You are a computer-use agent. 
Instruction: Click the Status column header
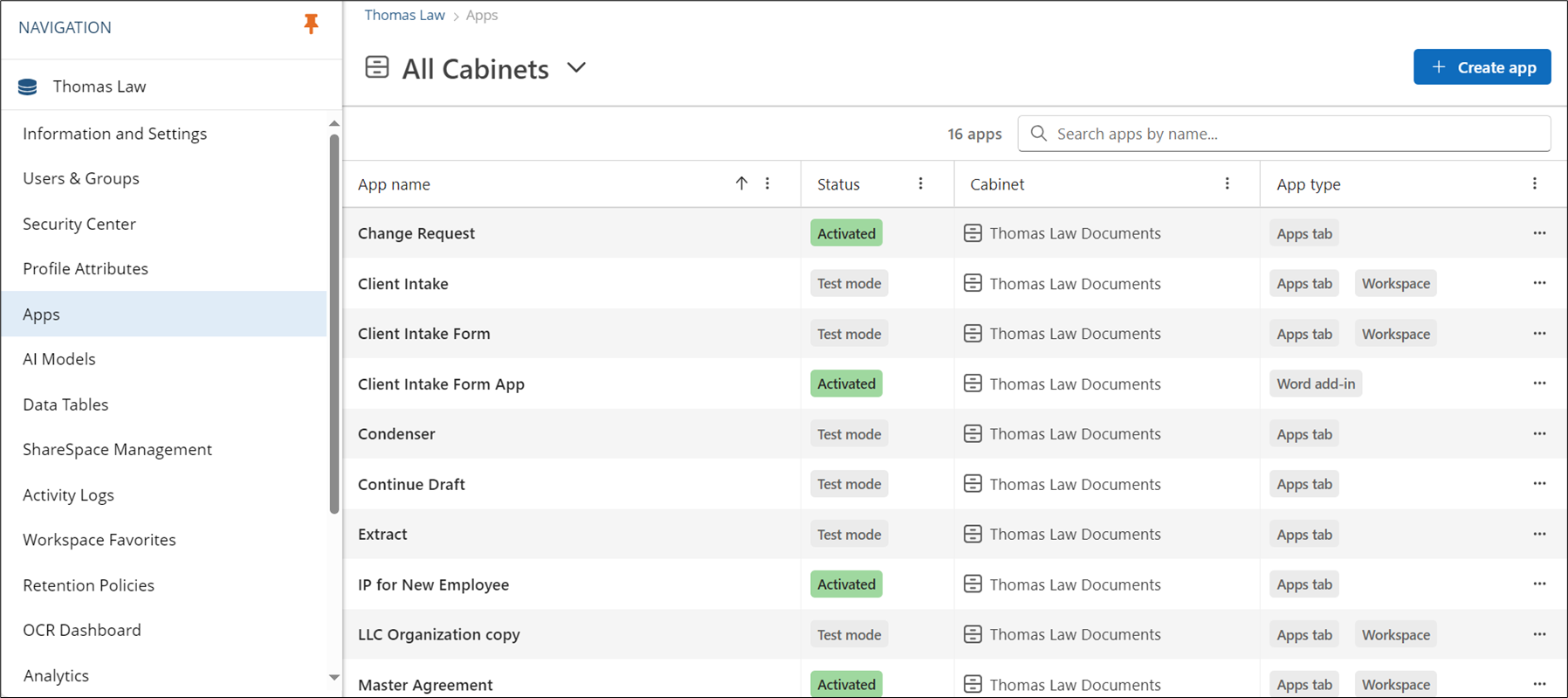point(838,184)
